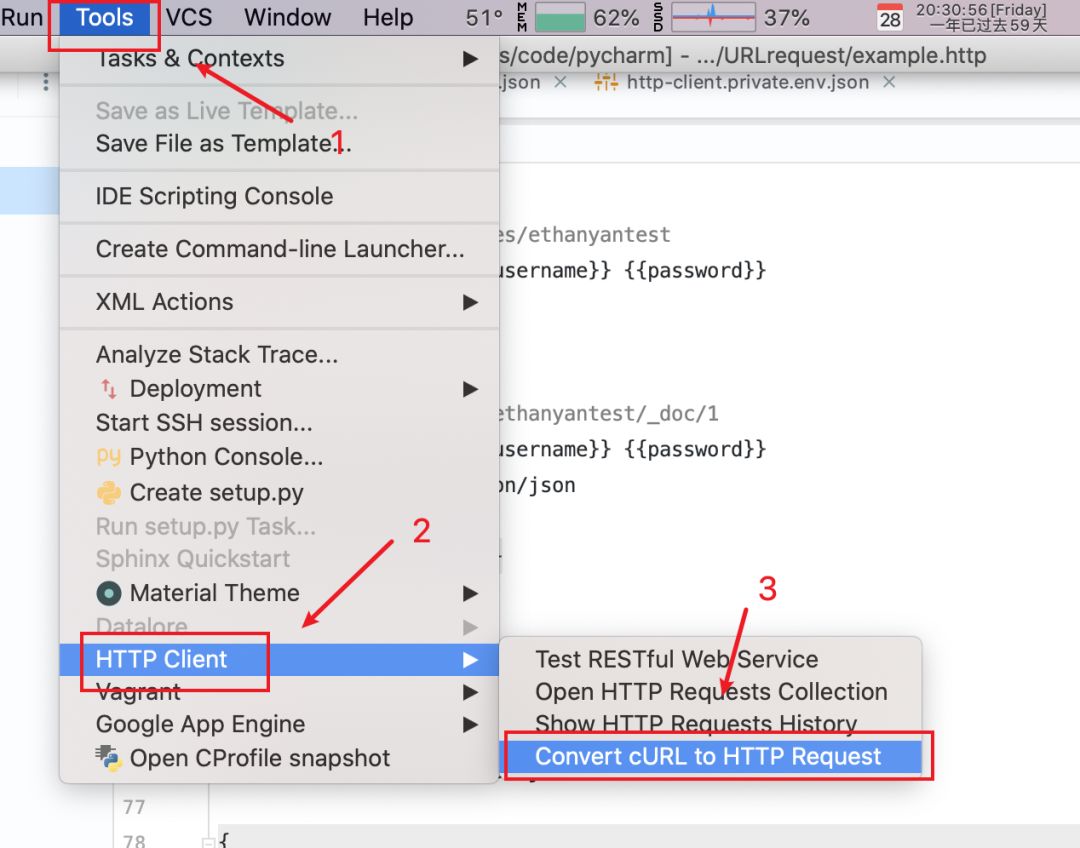Viewport: 1080px width, 848px height.
Task: Expand the Deployment submenu
Action: (279, 389)
